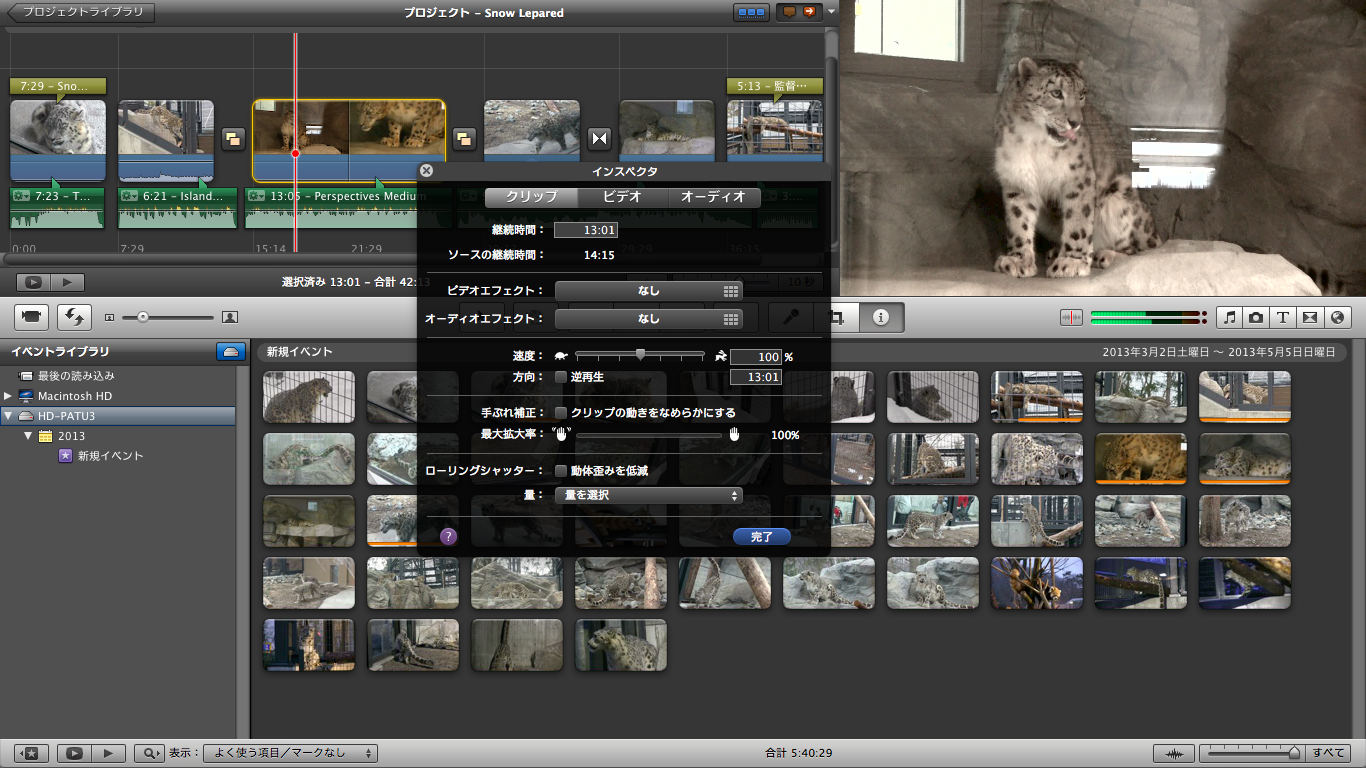Open the show filter dropdown in bottom bar
This screenshot has height=768, width=1366.
tap(290, 753)
